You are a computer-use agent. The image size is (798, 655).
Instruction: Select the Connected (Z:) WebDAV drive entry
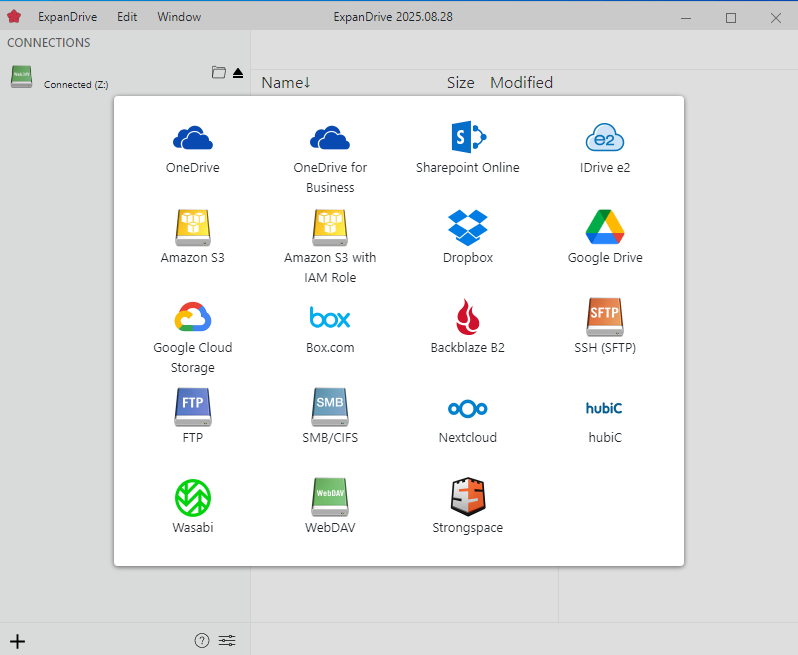pyautogui.click(x=125, y=77)
